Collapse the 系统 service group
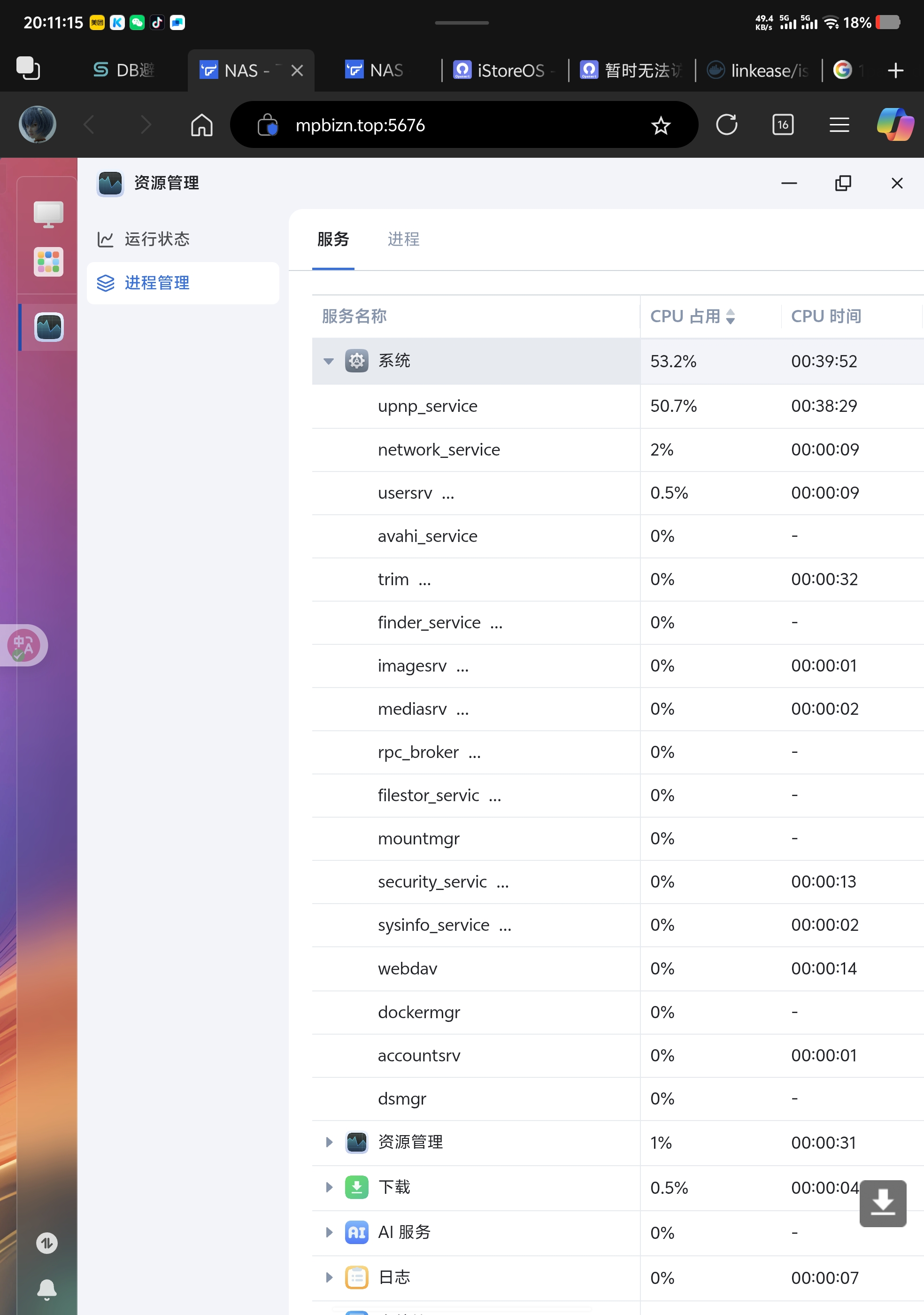The height and width of the screenshot is (1315, 924). coord(328,362)
